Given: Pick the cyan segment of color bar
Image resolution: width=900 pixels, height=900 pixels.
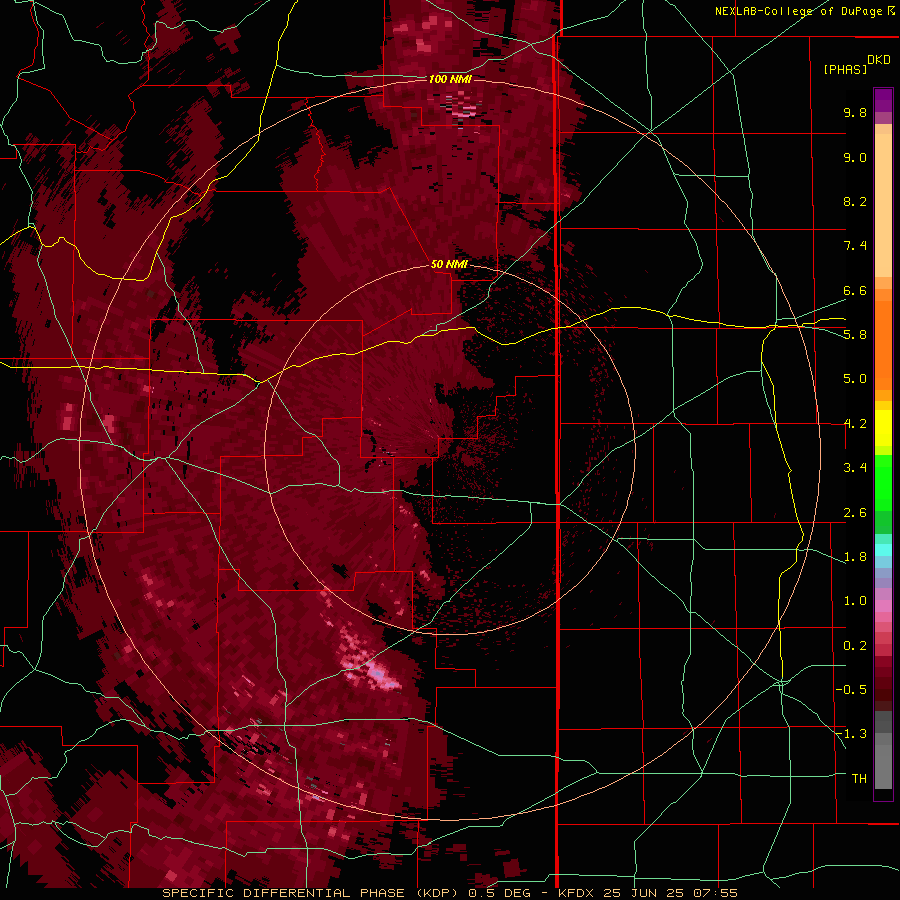Looking at the screenshot, I should 883,549.
